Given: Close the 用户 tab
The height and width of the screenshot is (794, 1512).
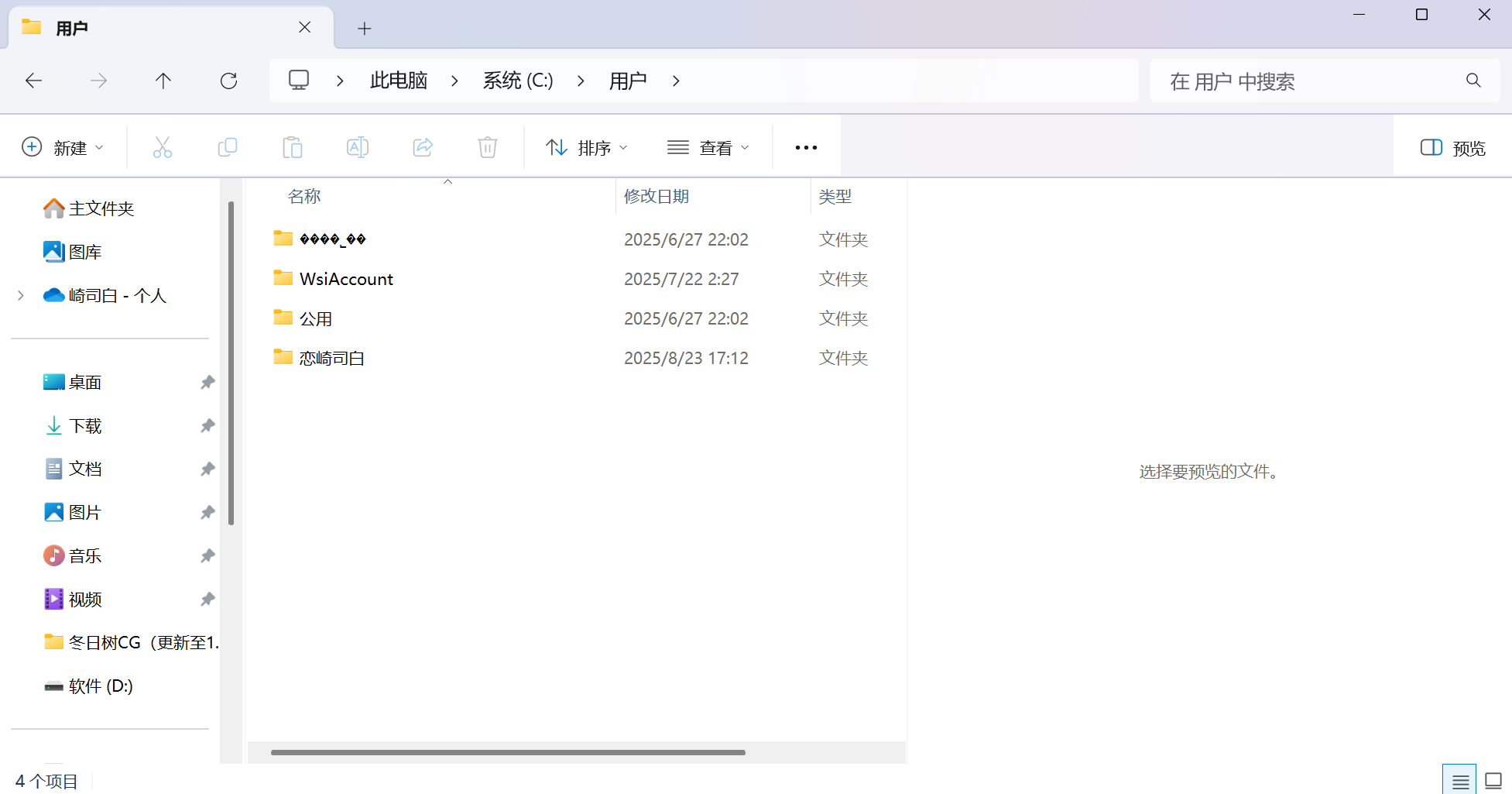Looking at the screenshot, I should [x=304, y=28].
